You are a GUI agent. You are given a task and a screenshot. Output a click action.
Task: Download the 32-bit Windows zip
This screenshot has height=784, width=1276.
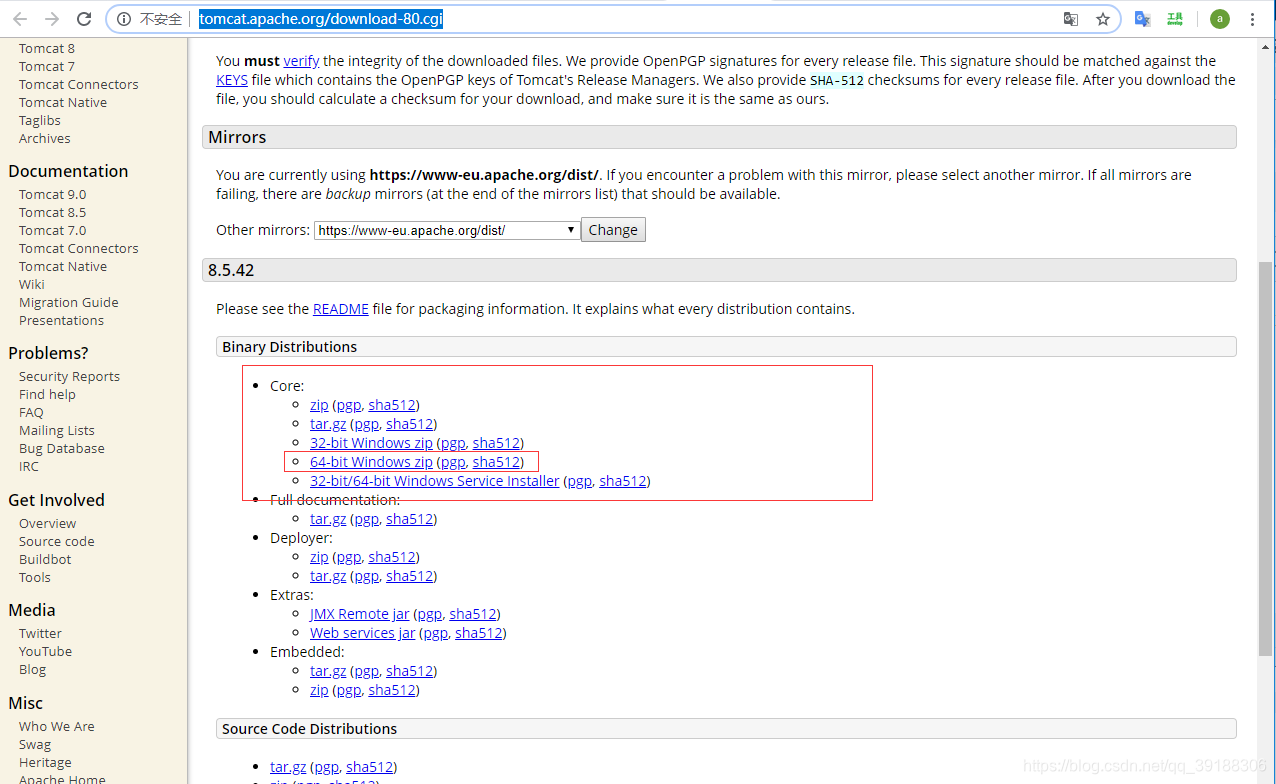(x=371, y=443)
